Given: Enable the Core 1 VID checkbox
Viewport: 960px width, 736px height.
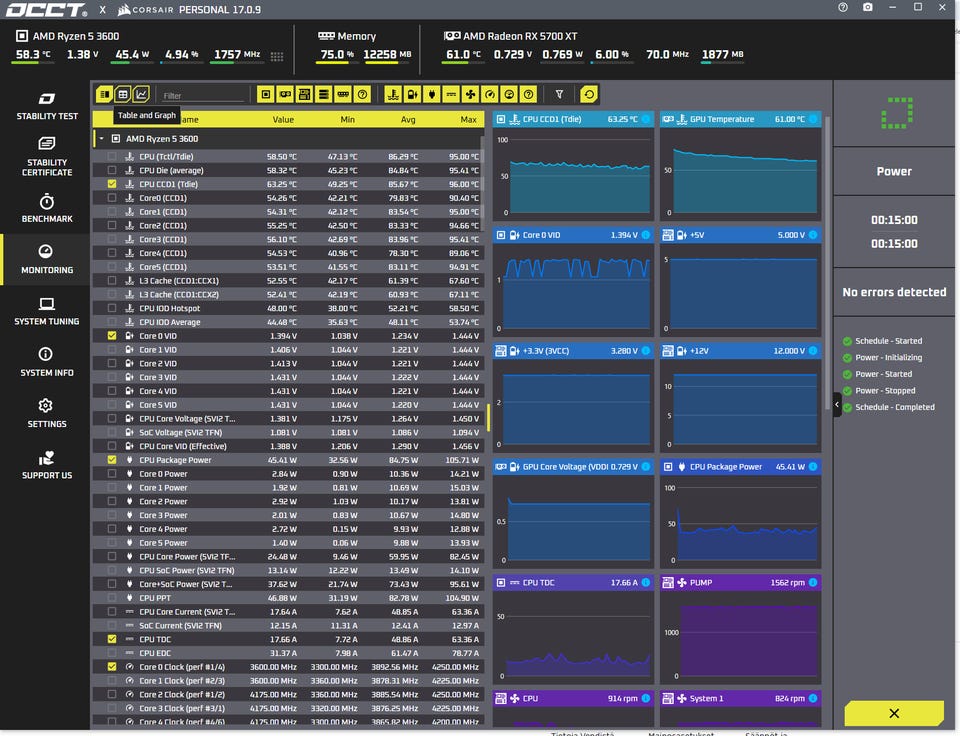Looking at the screenshot, I should pyautogui.click(x=111, y=350).
